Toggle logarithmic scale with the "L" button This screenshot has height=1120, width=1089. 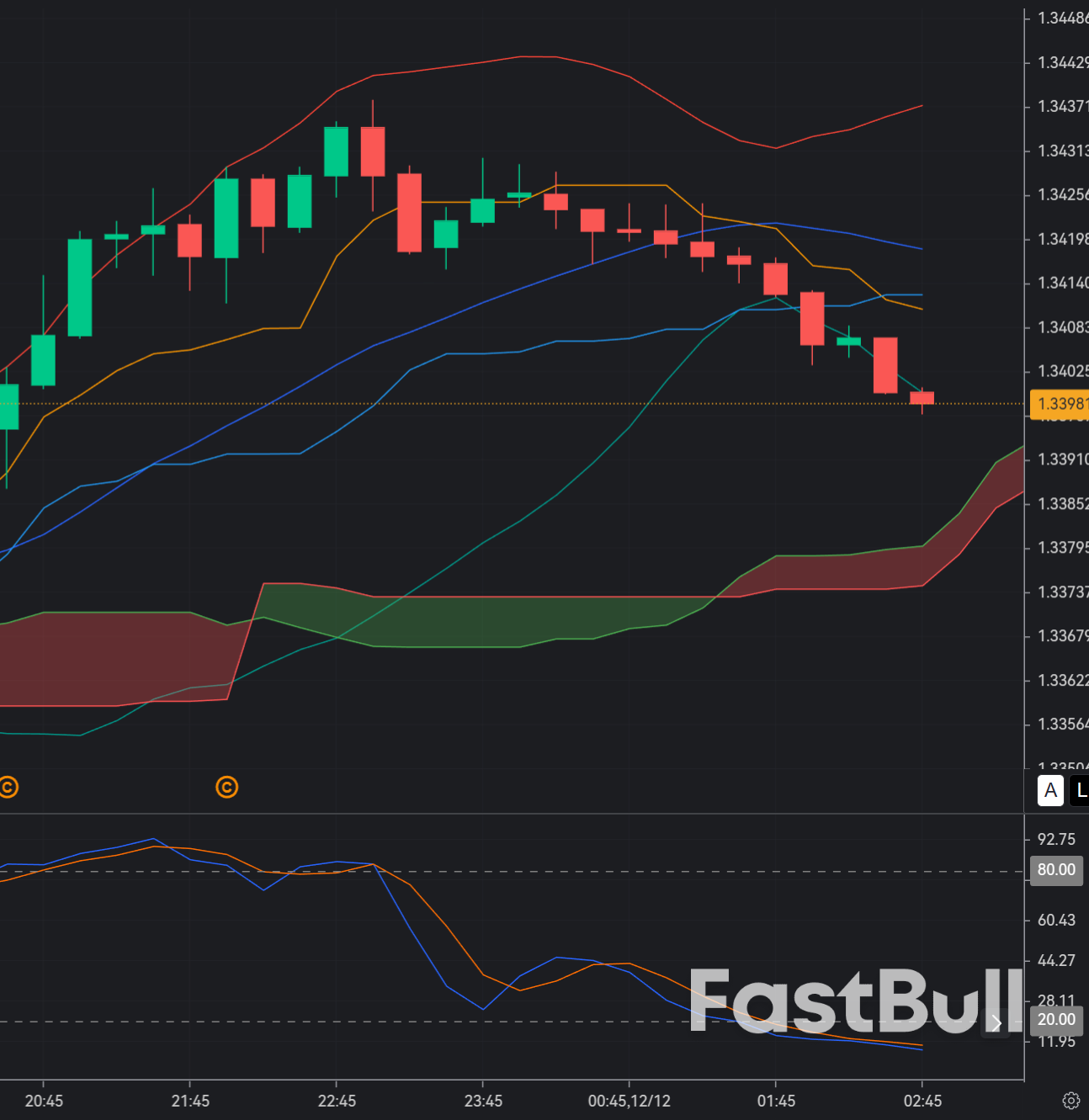click(x=1081, y=791)
